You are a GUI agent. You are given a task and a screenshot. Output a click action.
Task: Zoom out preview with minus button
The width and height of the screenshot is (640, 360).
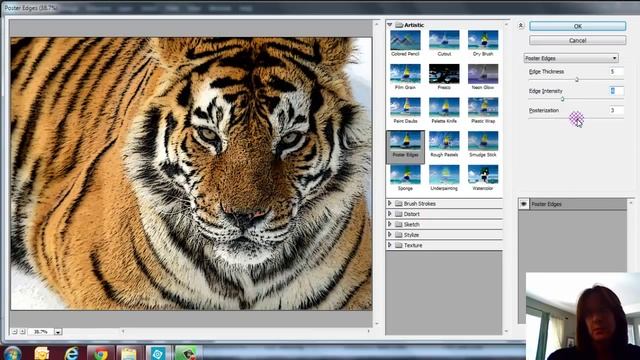(14, 332)
